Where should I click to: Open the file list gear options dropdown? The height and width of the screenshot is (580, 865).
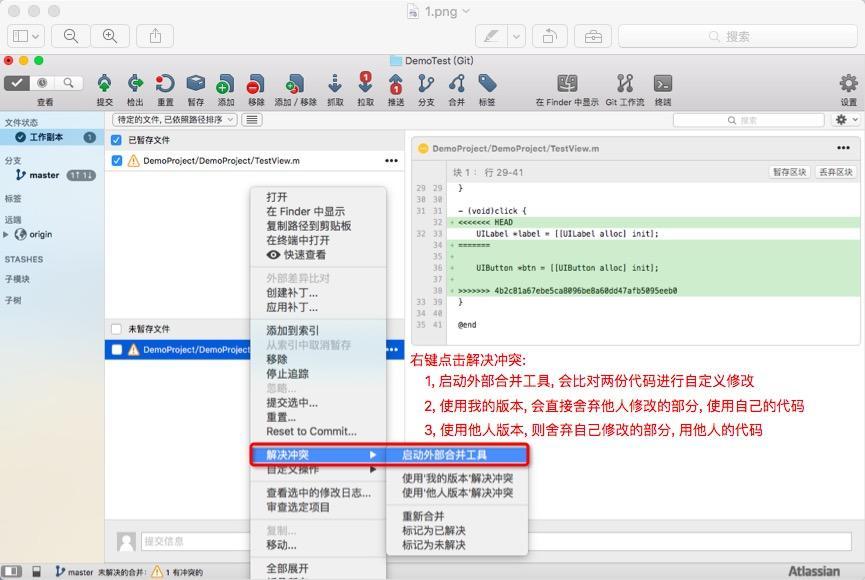point(845,120)
